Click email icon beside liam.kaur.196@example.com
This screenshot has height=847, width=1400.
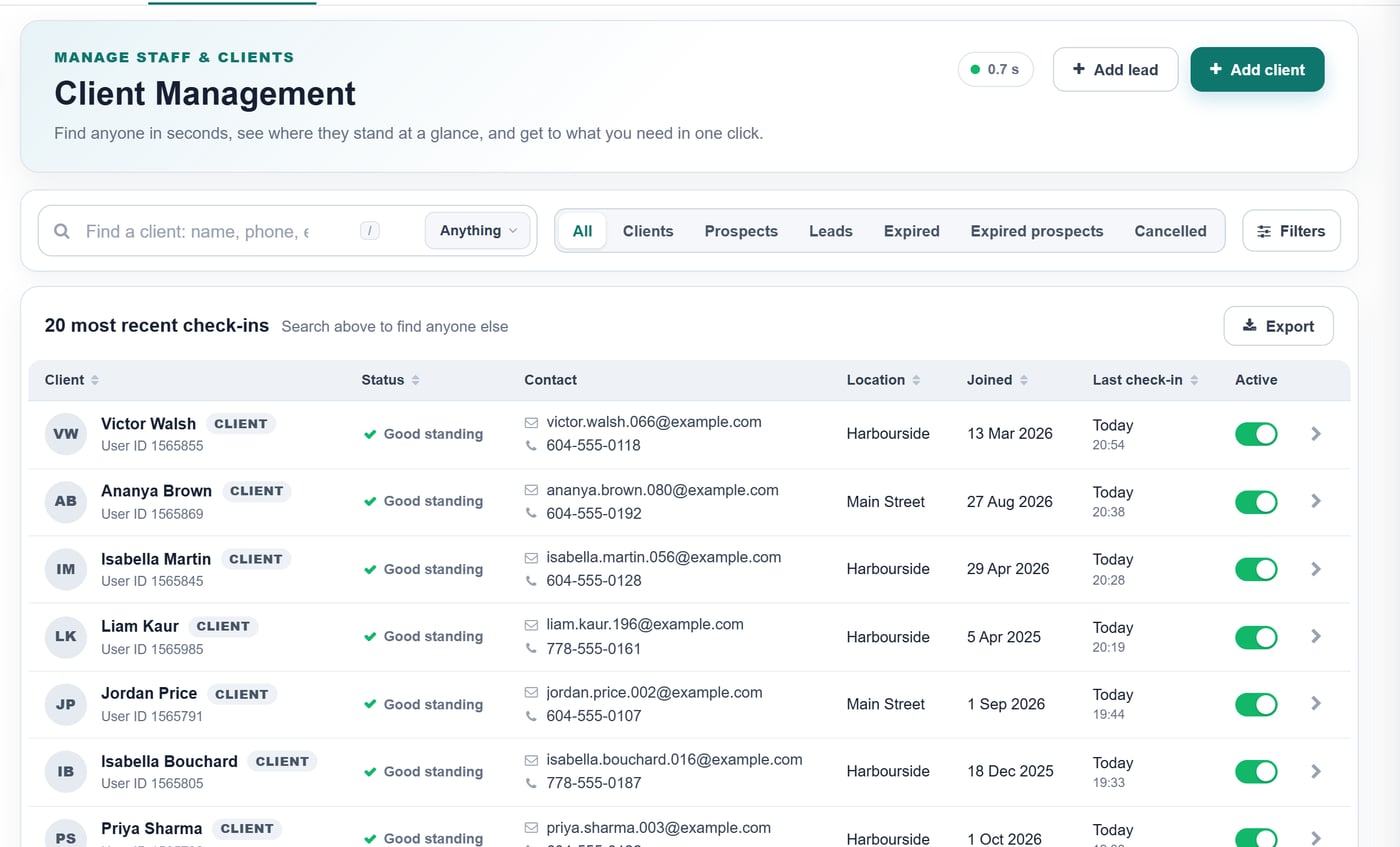pos(531,624)
